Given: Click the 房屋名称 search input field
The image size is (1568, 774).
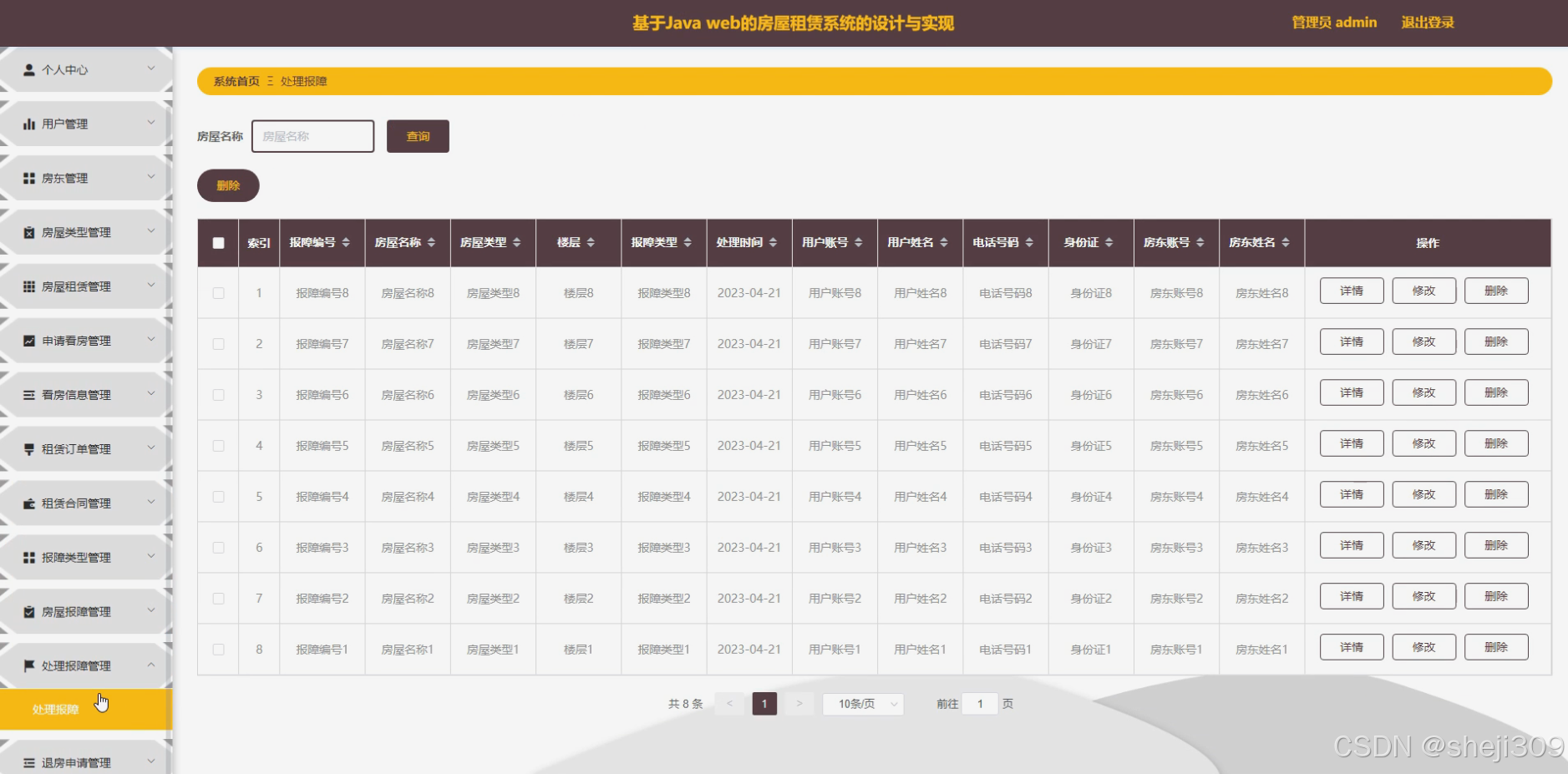Looking at the screenshot, I should pos(312,135).
